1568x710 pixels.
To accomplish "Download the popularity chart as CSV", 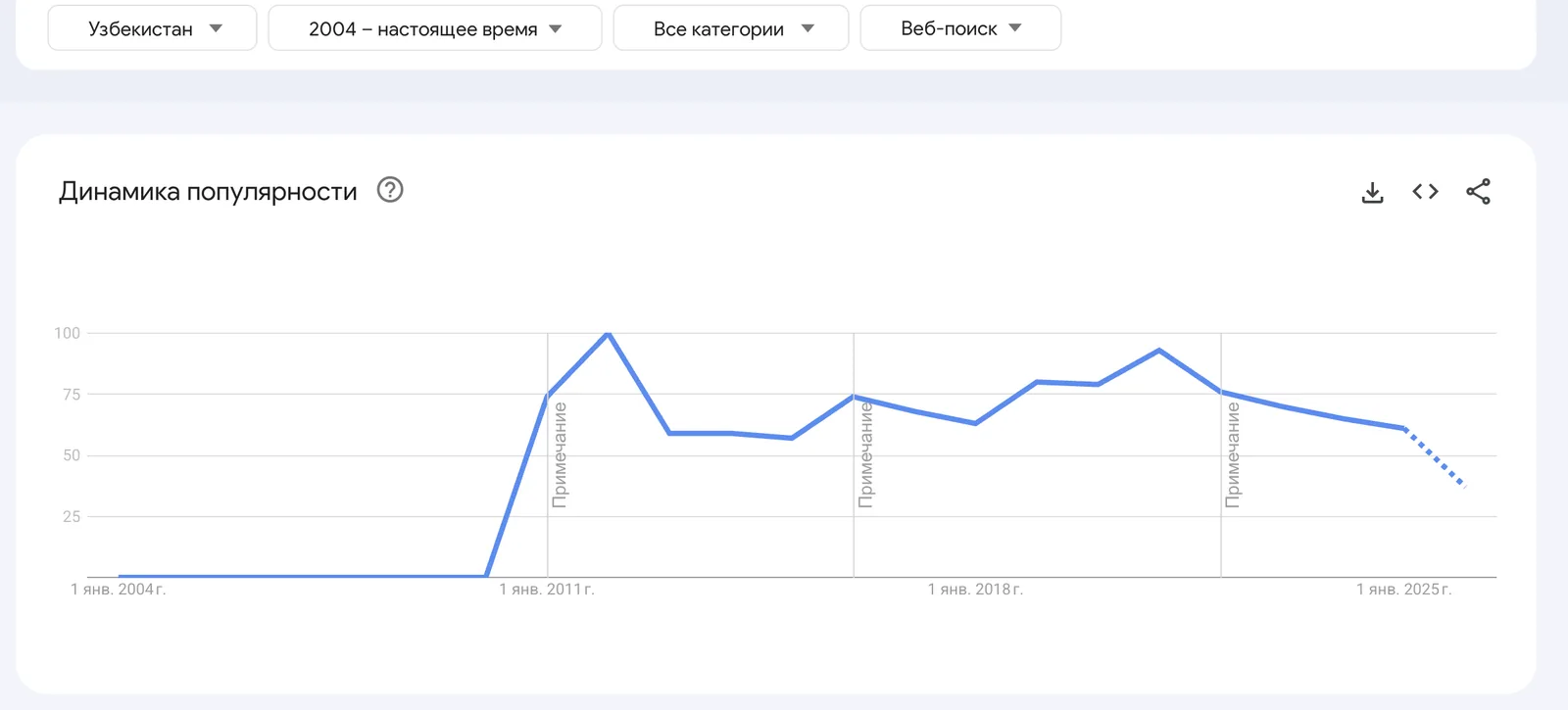I will (x=1372, y=192).
